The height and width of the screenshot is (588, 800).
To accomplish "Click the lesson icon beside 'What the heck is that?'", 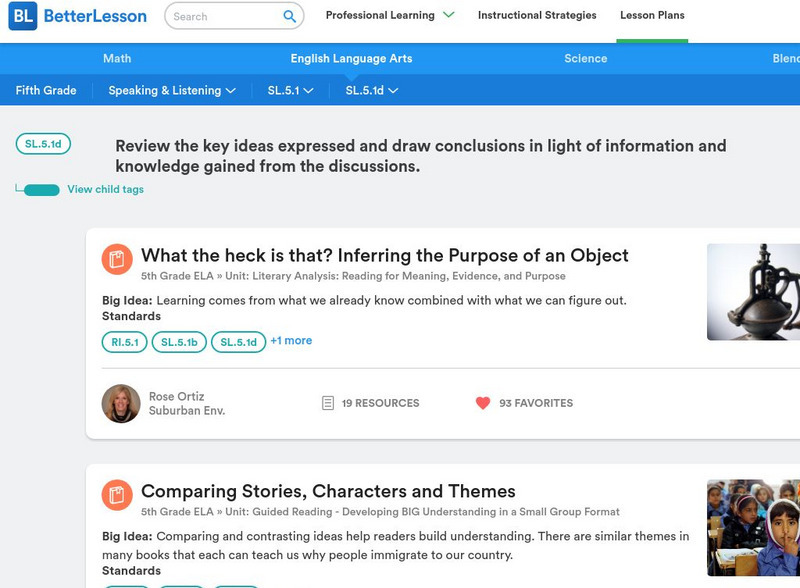I will 117,260.
